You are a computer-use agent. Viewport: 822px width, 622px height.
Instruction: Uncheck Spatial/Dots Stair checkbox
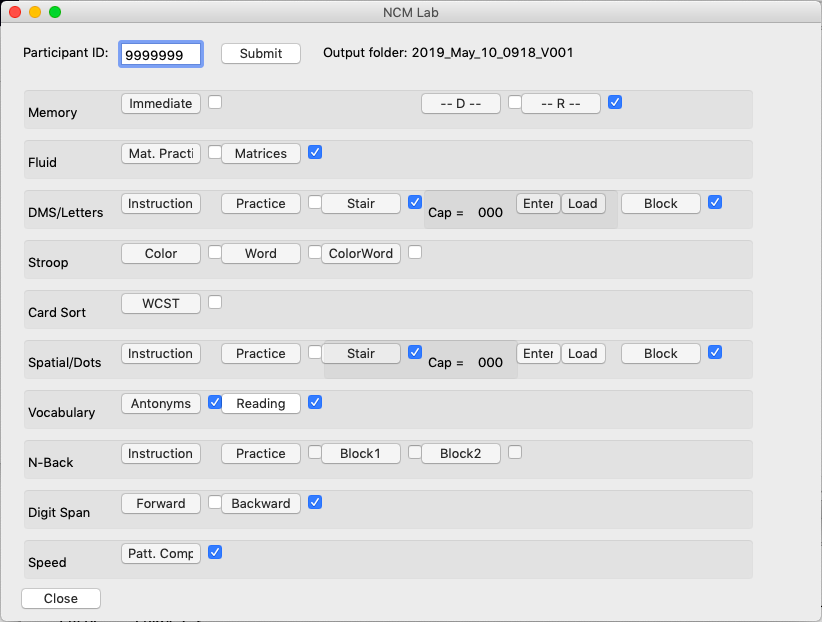415,352
